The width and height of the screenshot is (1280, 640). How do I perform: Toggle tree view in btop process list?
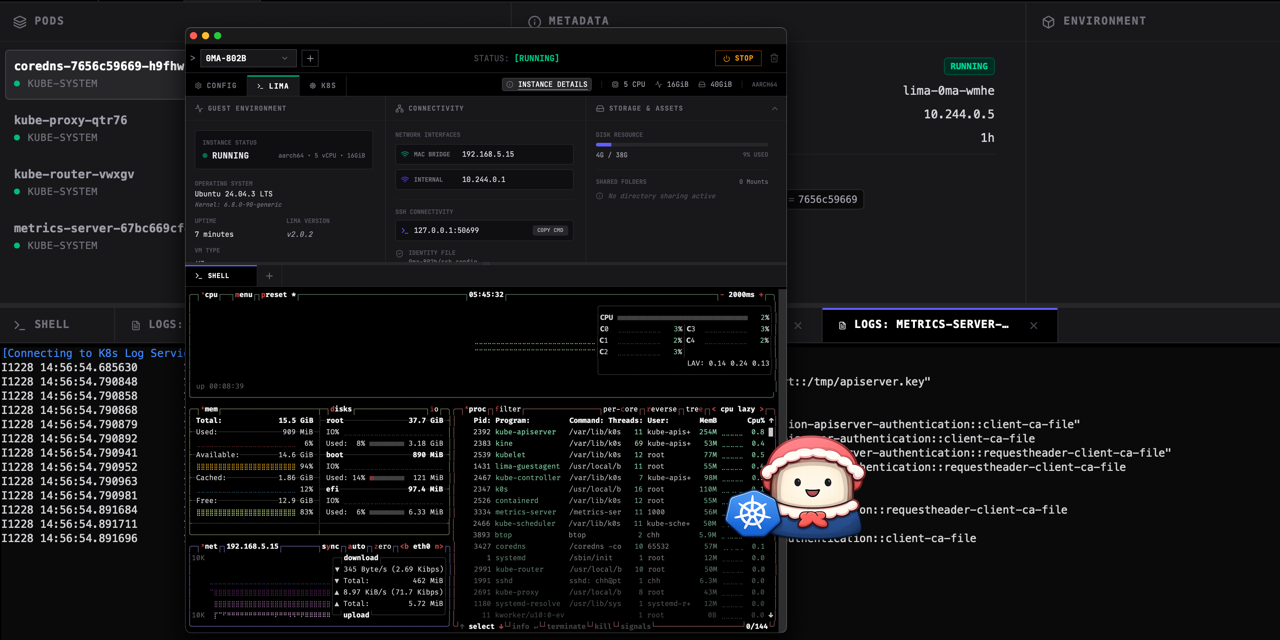click(693, 409)
